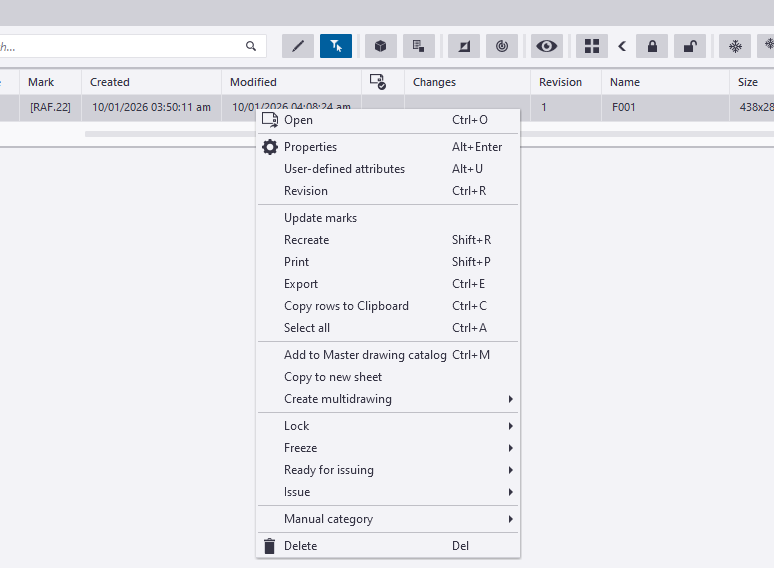The height and width of the screenshot is (568, 774).
Task: Click the diagonal-slash square toolbar icon
Action: coord(464,46)
